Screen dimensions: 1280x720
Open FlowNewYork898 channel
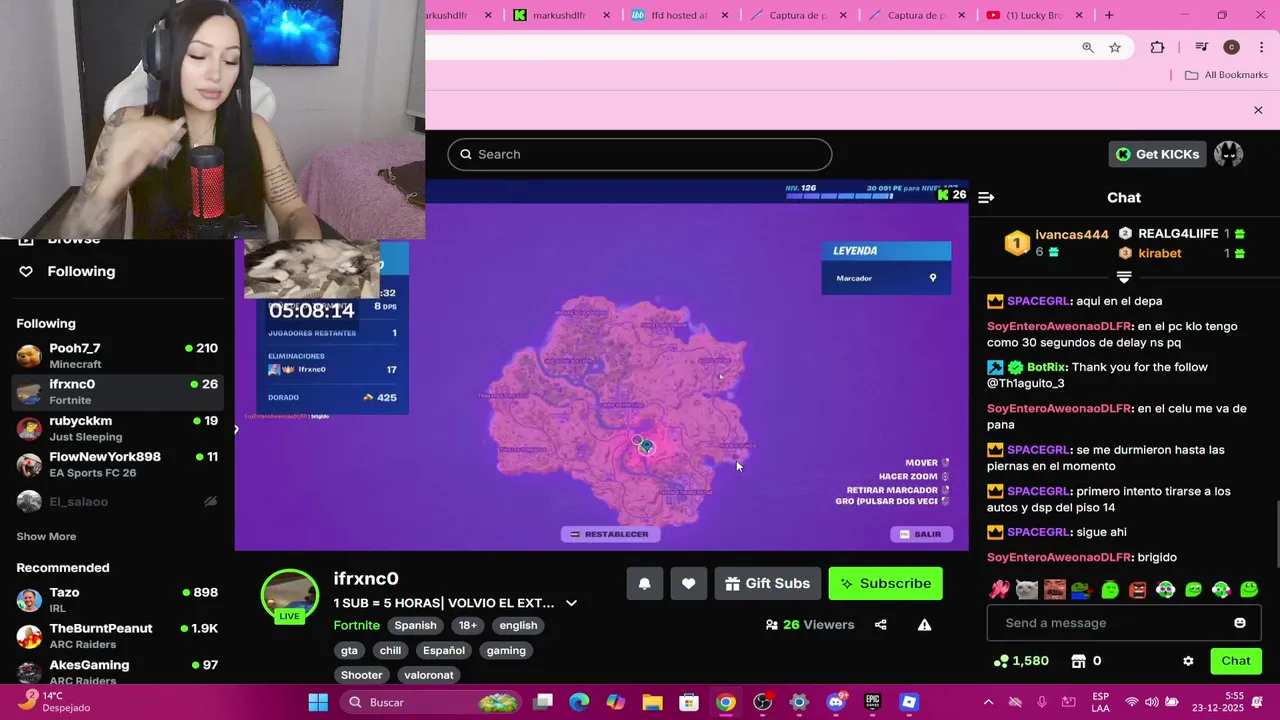pos(117,465)
